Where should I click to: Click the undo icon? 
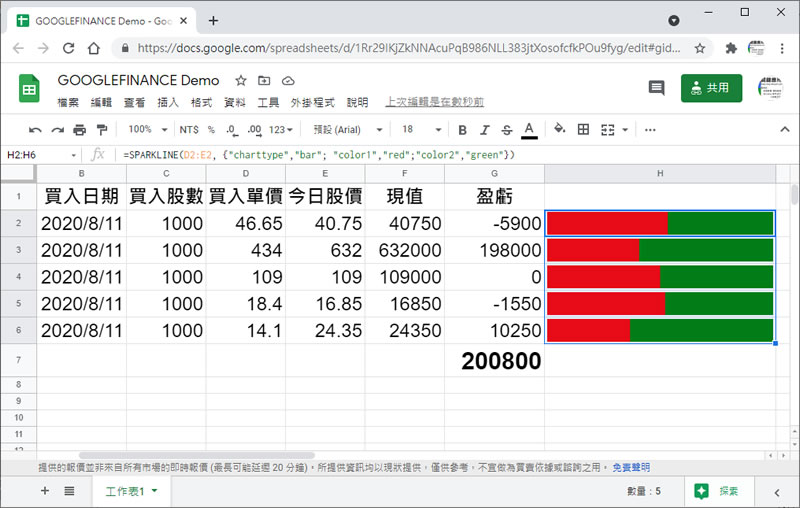pyautogui.click(x=35, y=130)
